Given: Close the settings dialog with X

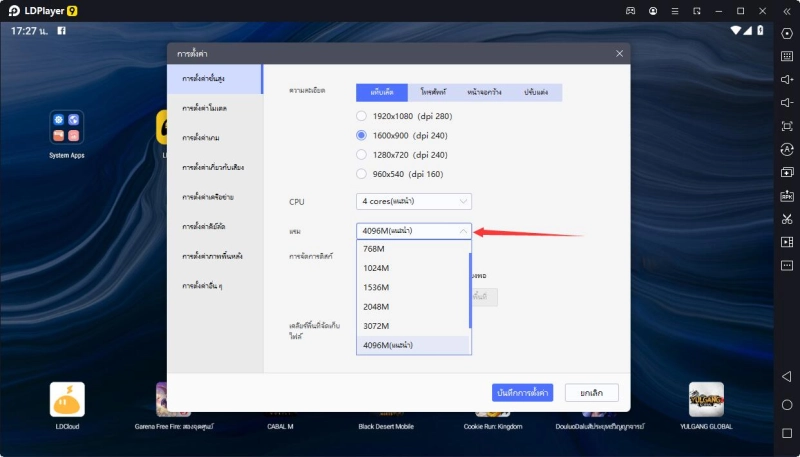Looking at the screenshot, I should 619,54.
